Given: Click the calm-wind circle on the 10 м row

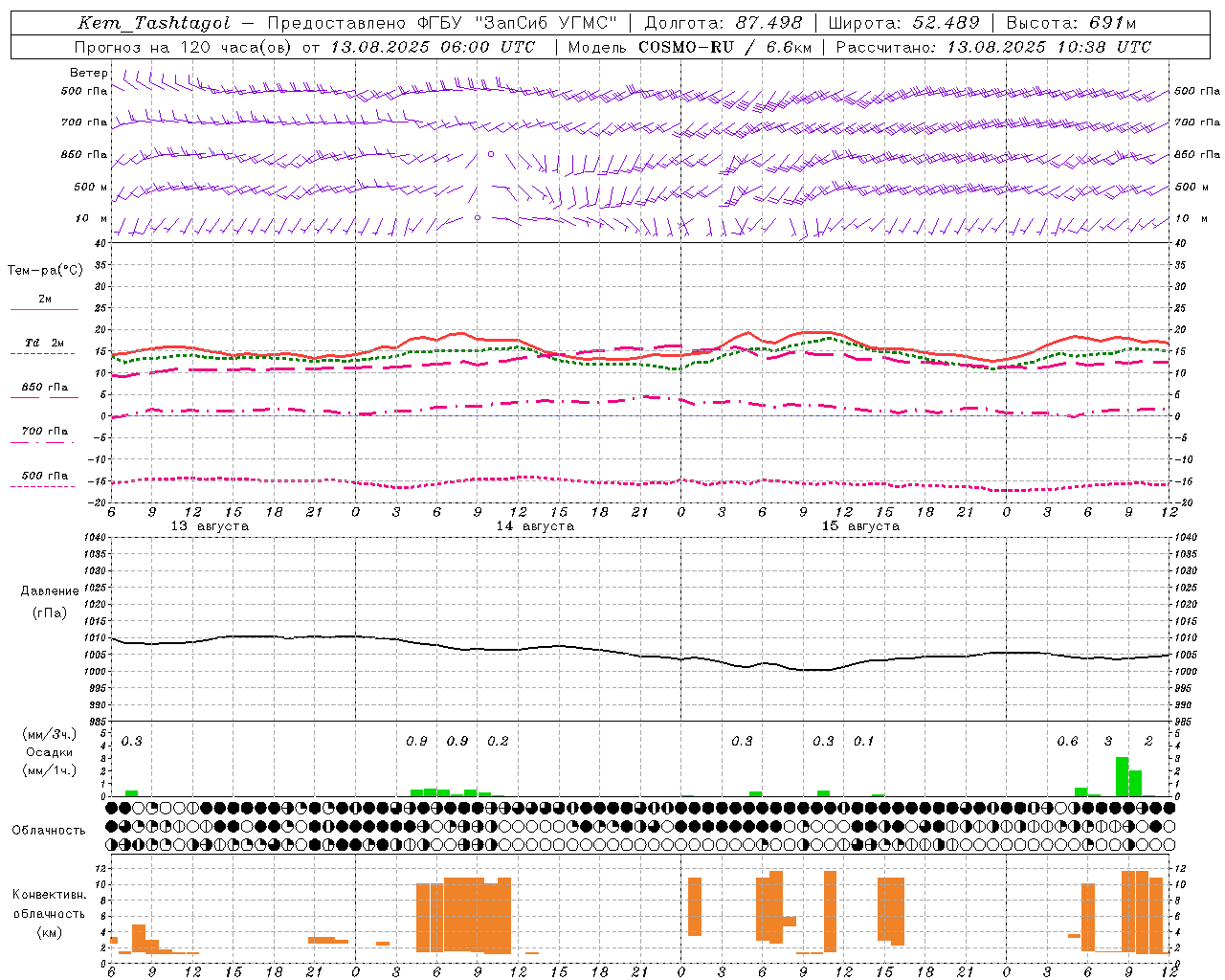Looking at the screenshot, I should coord(478,218).
